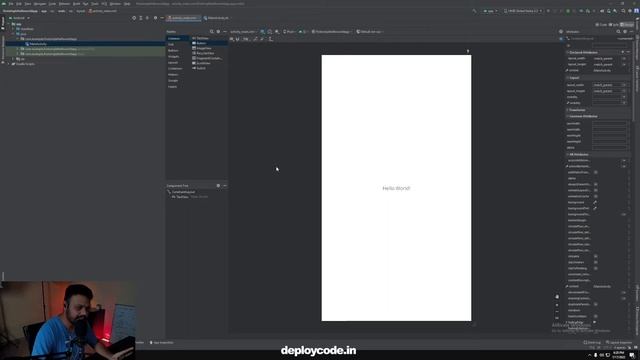Switch to MainActivity.kt editor tab
The image size is (640, 360).
coord(216,18)
